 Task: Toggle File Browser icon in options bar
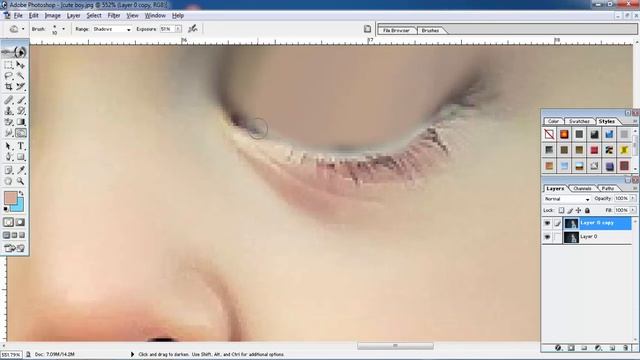[367, 29]
